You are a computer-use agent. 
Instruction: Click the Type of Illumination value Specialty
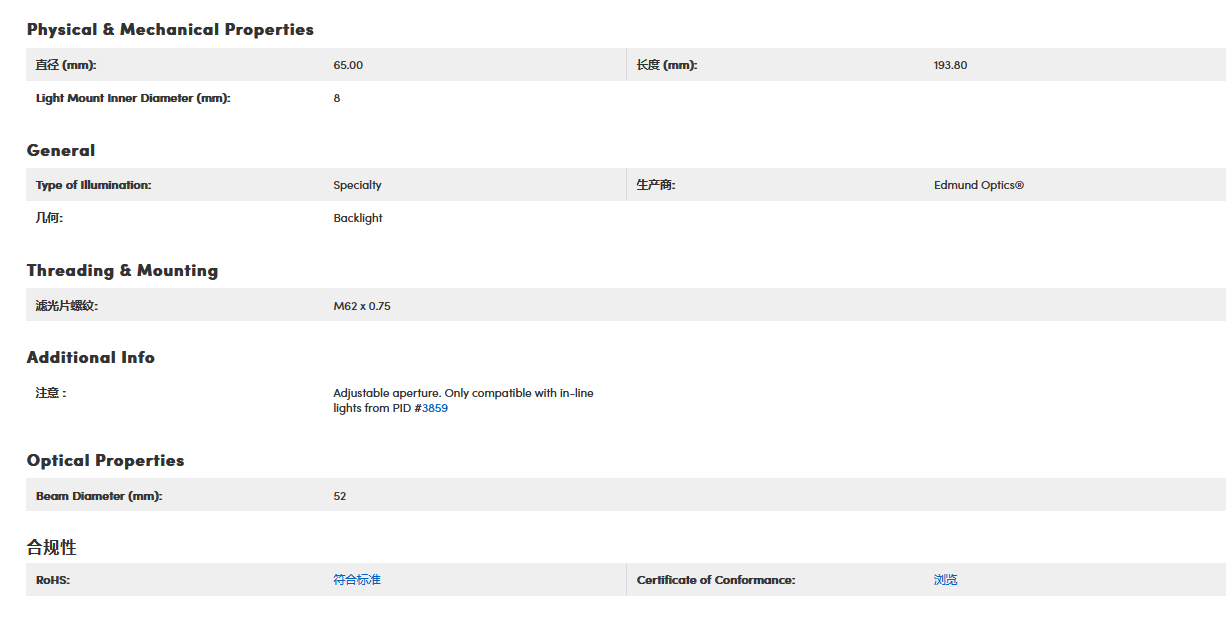[x=357, y=185]
